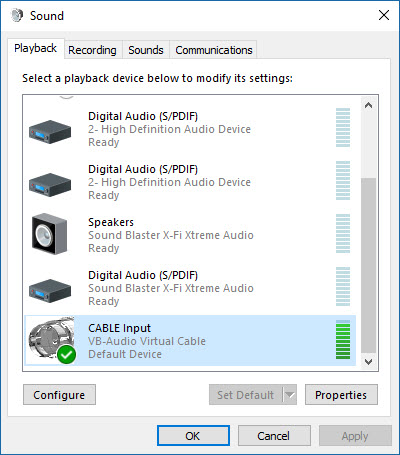Click the Sound speaker icon in title bar
This screenshot has width=400, height=455.
pyautogui.click(x=17, y=15)
